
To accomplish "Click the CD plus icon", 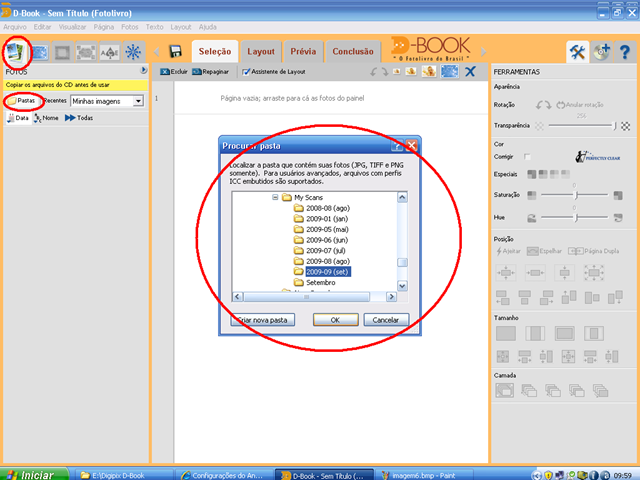I will pos(601,52).
